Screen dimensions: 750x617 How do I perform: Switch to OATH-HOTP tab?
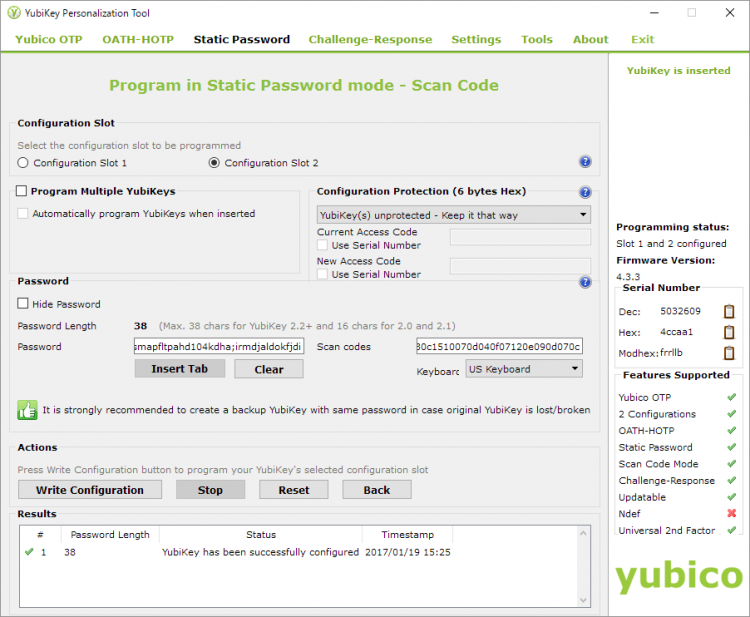coord(138,39)
